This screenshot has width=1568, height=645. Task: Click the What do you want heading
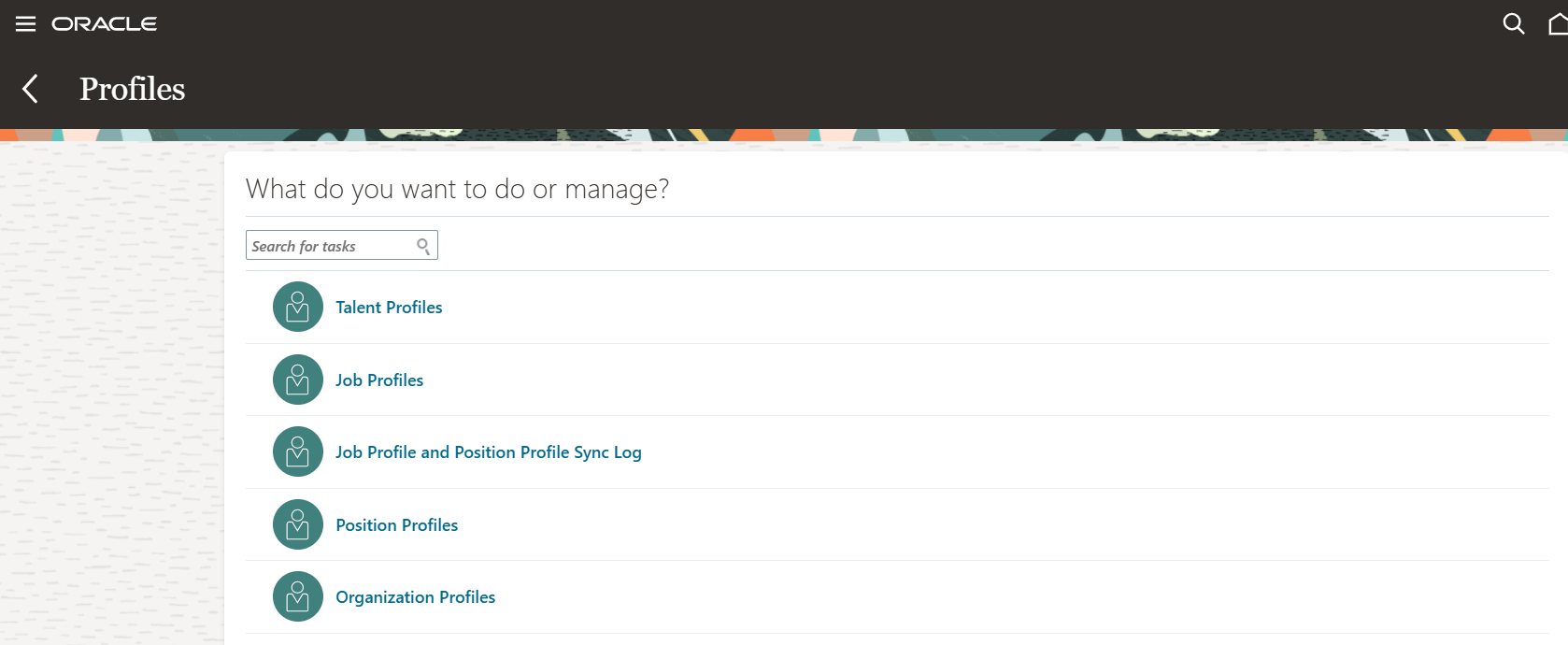(457, 189)
